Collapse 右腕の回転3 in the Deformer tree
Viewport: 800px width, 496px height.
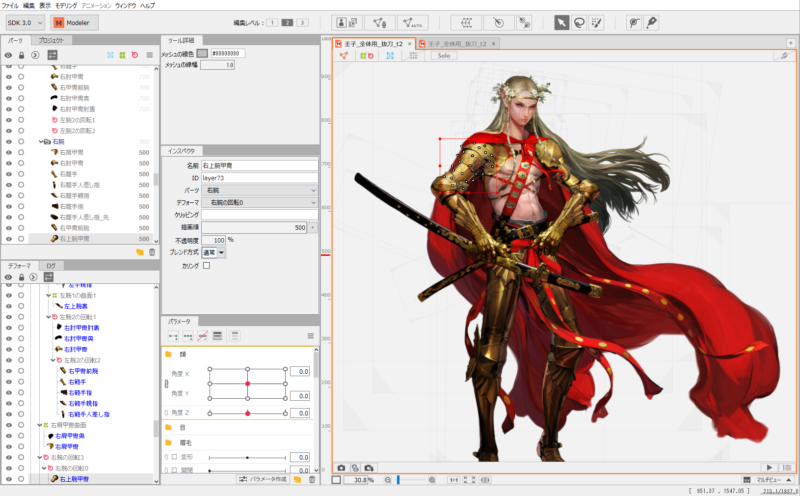40,457
